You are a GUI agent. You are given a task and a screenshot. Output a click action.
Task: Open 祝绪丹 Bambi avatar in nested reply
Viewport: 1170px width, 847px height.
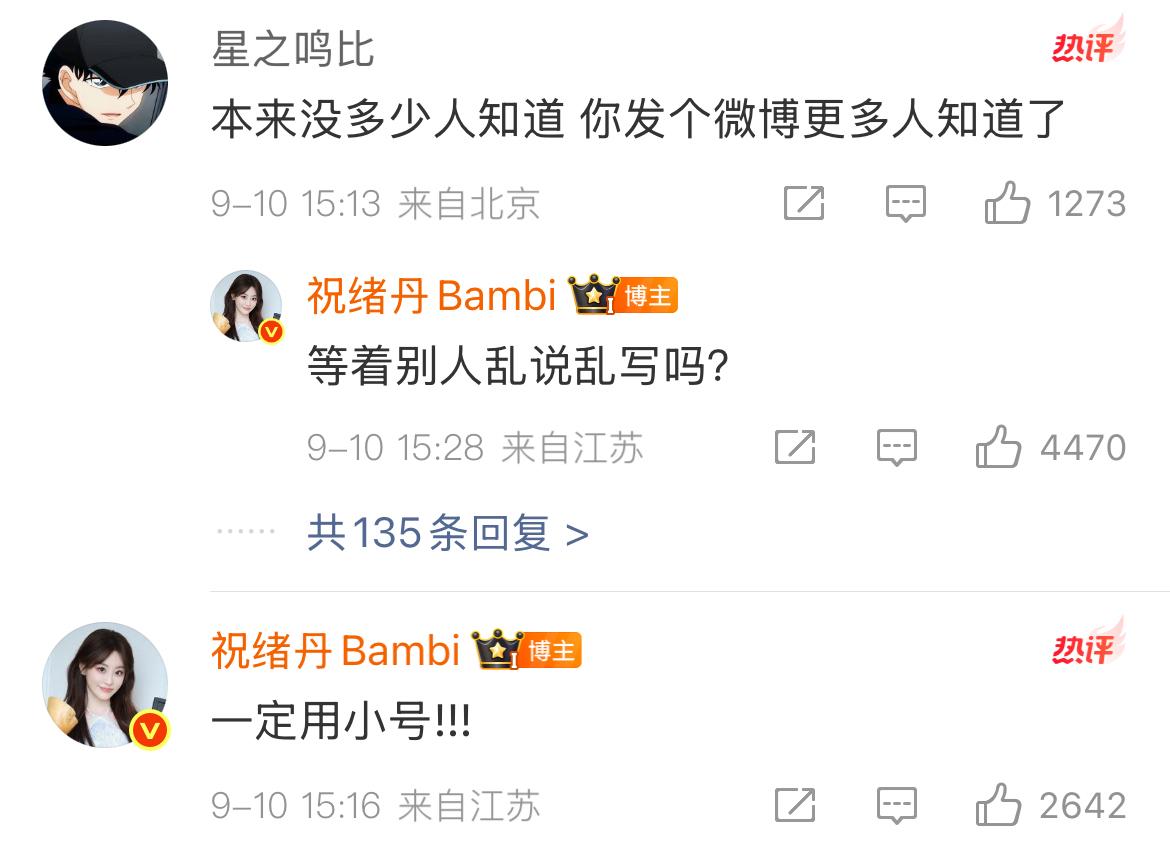247,307
